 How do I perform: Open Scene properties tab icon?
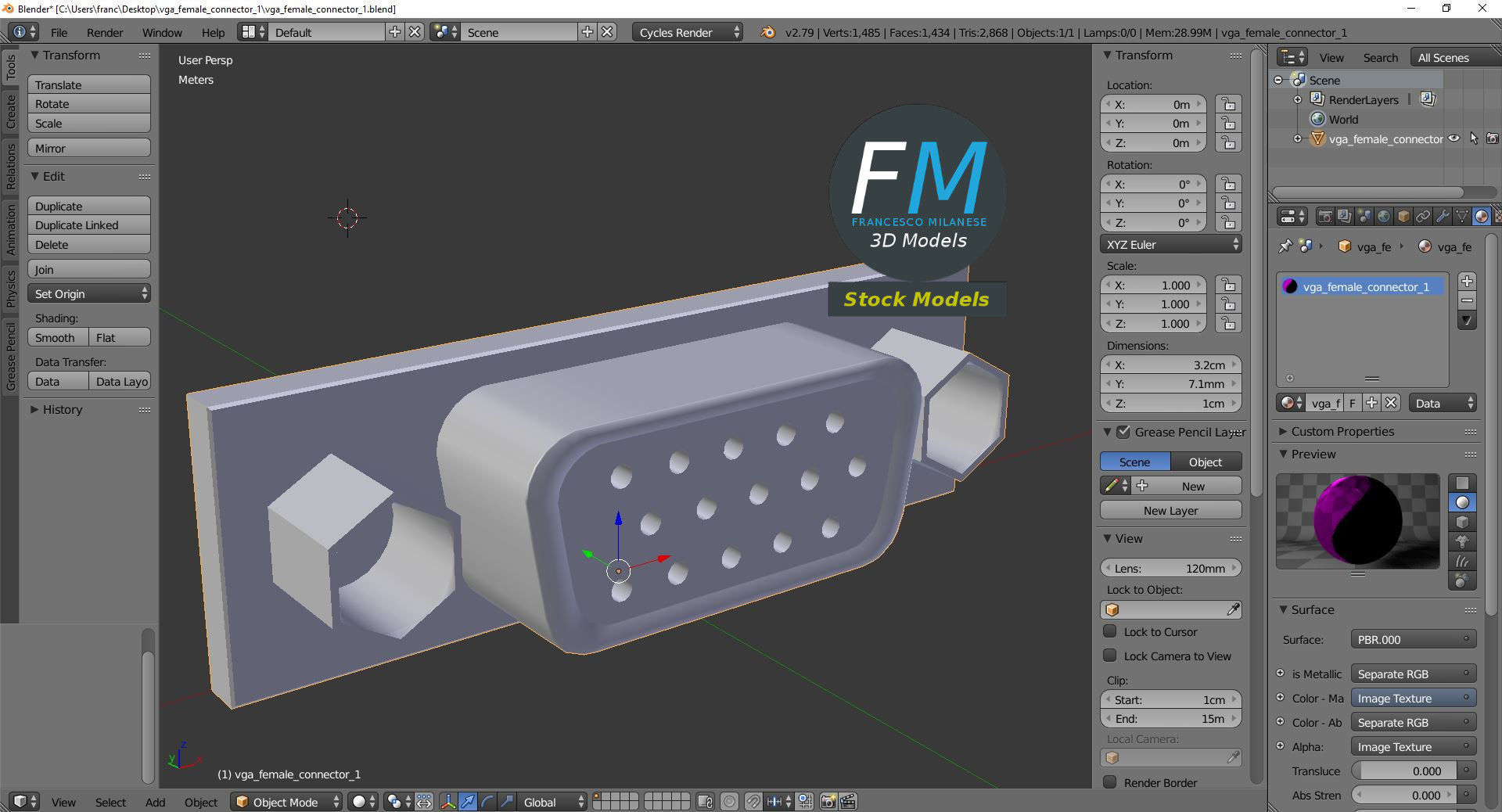[1364, 217]
